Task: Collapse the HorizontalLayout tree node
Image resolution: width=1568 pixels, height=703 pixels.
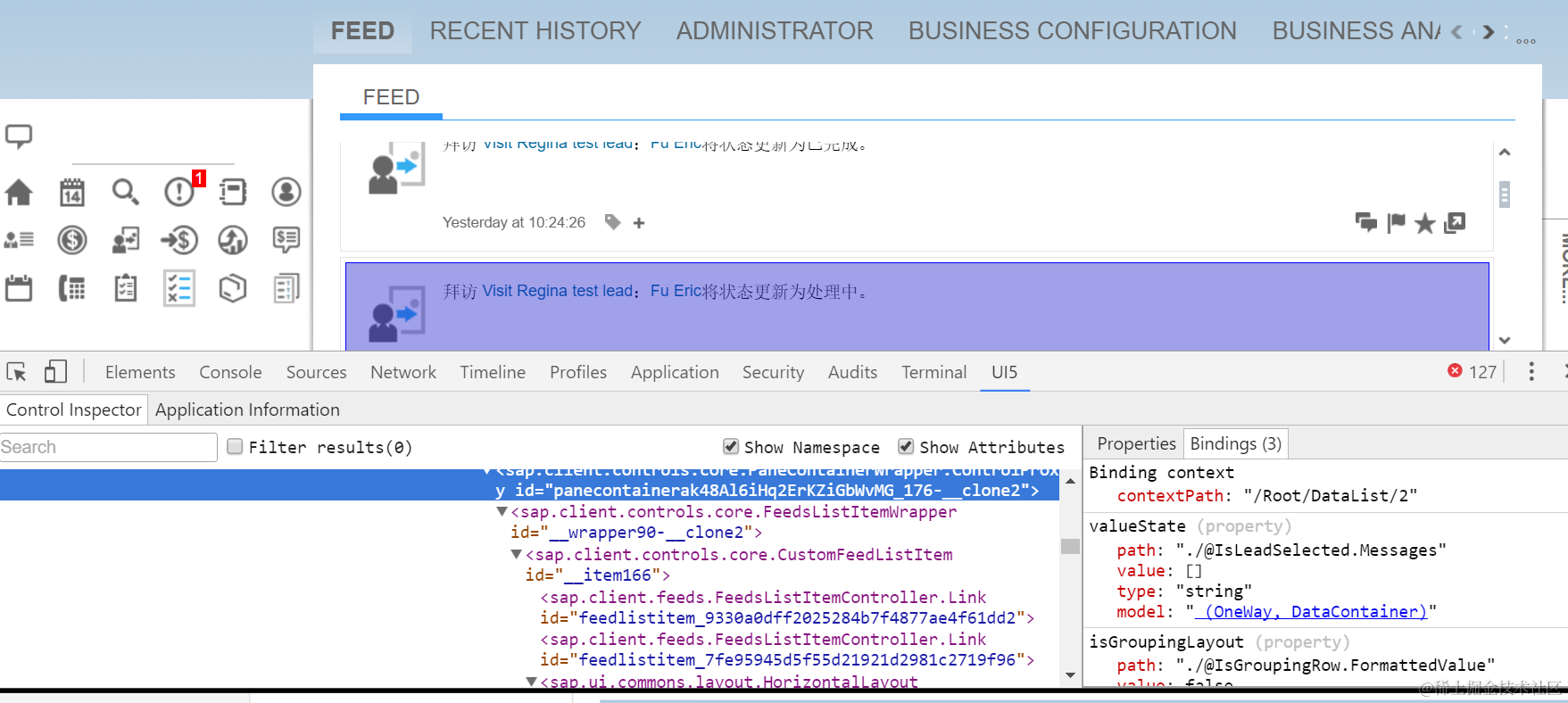Action: [532, 682]
